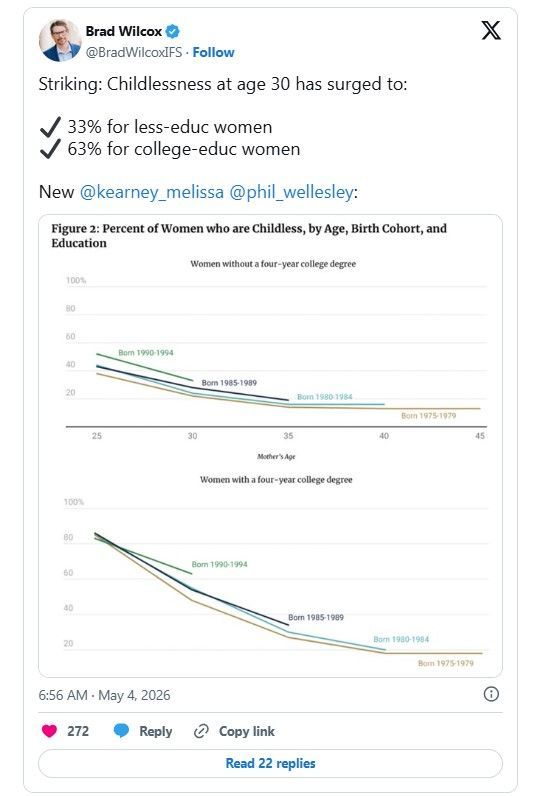Viewport: 541px width, 796px height.
Task: Click the Reply text label
Action: tap(155, 731)
